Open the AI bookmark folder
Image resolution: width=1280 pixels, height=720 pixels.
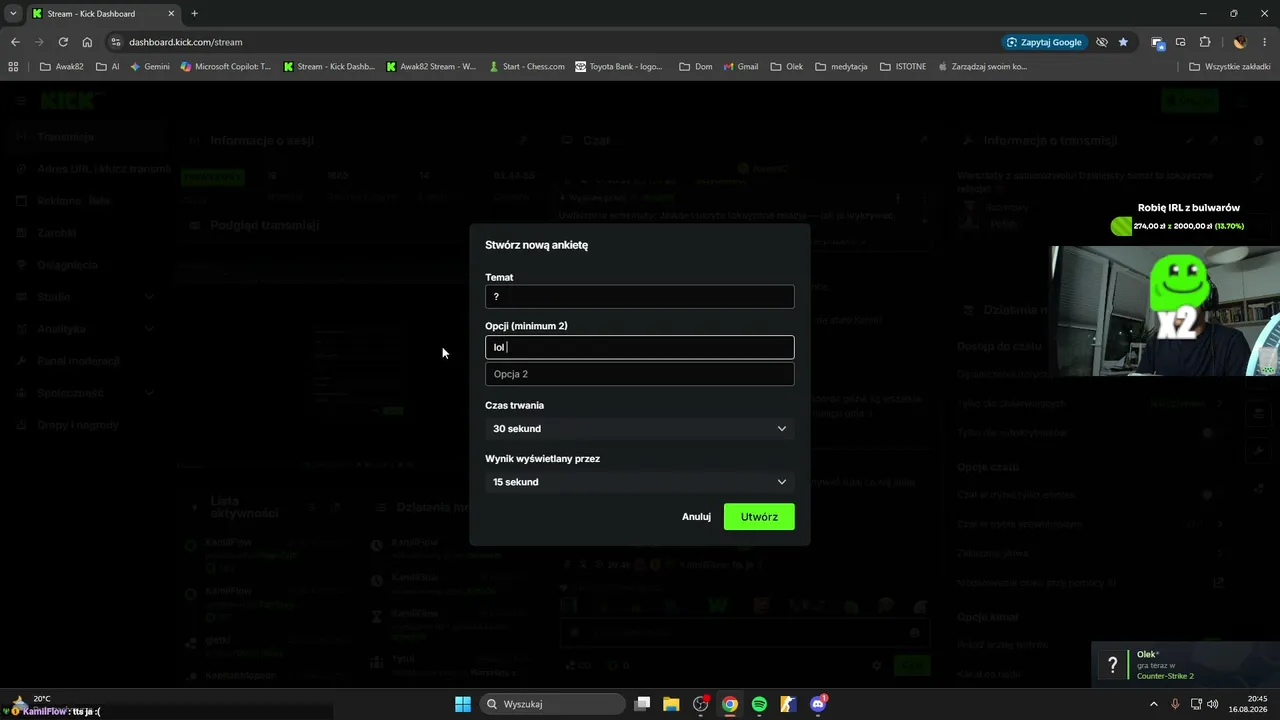coord(108,67)
